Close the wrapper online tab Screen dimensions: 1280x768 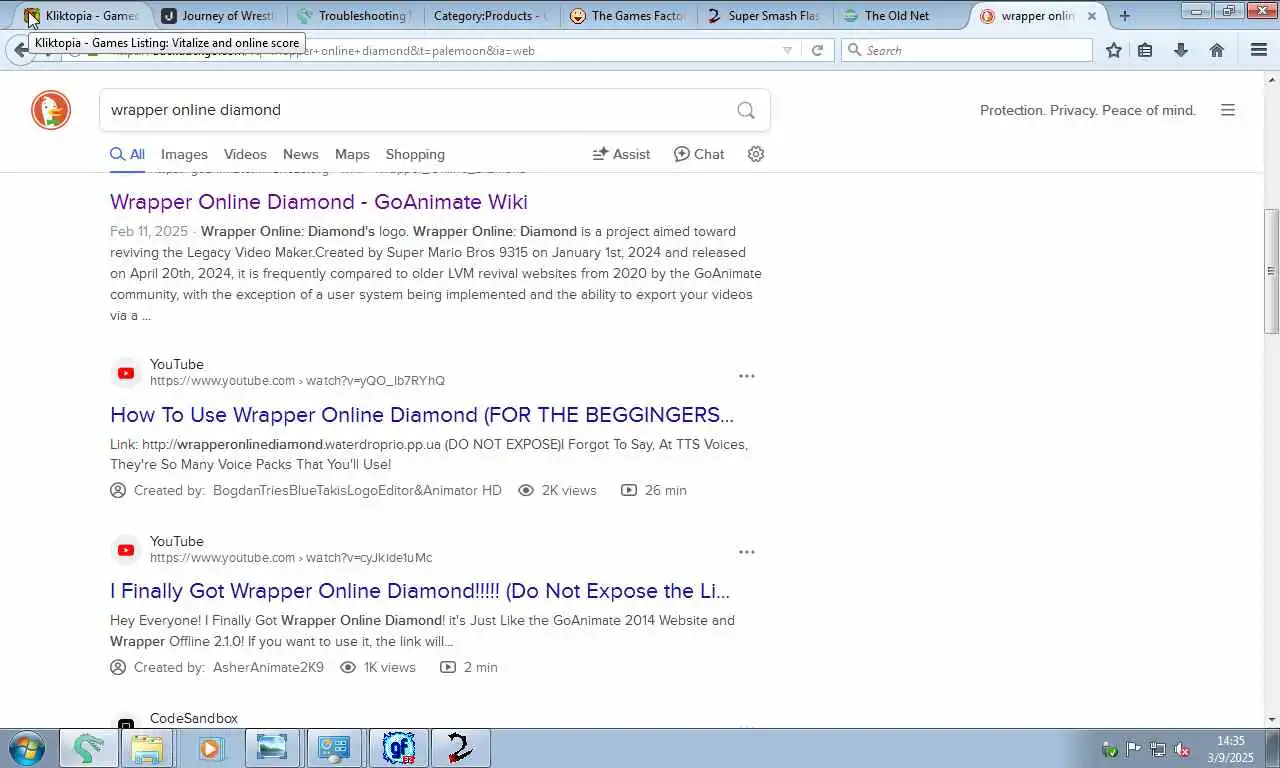tap(1092, 16)
